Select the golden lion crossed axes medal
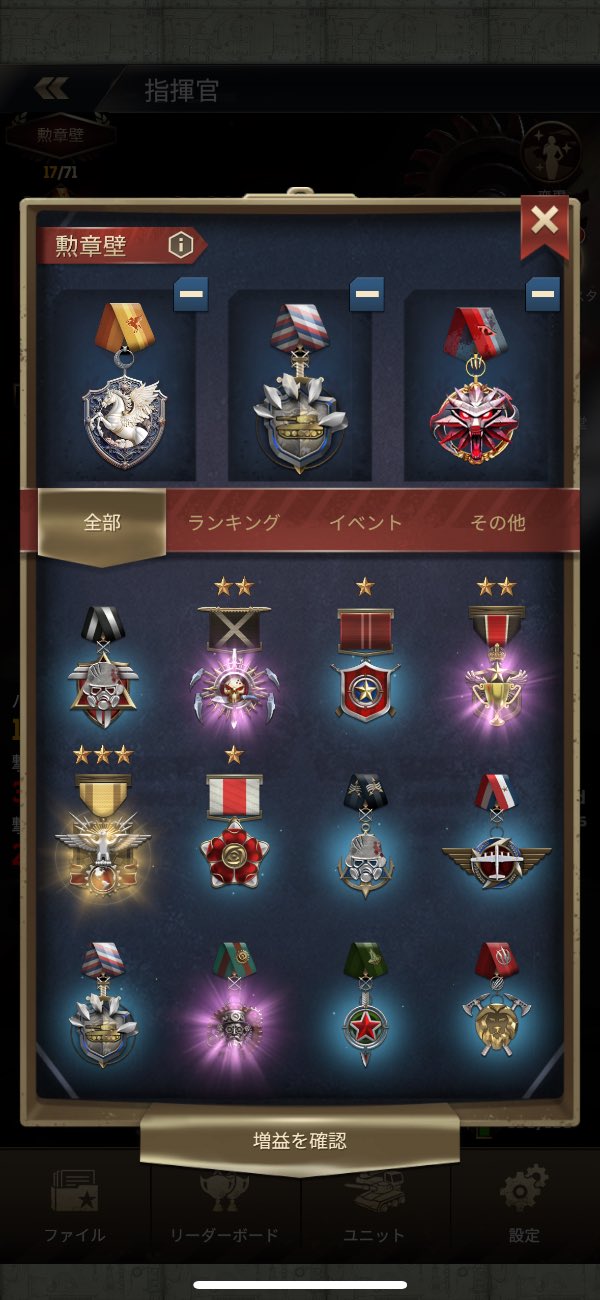Screen dimensions: 600x1300 point(497,1000)
